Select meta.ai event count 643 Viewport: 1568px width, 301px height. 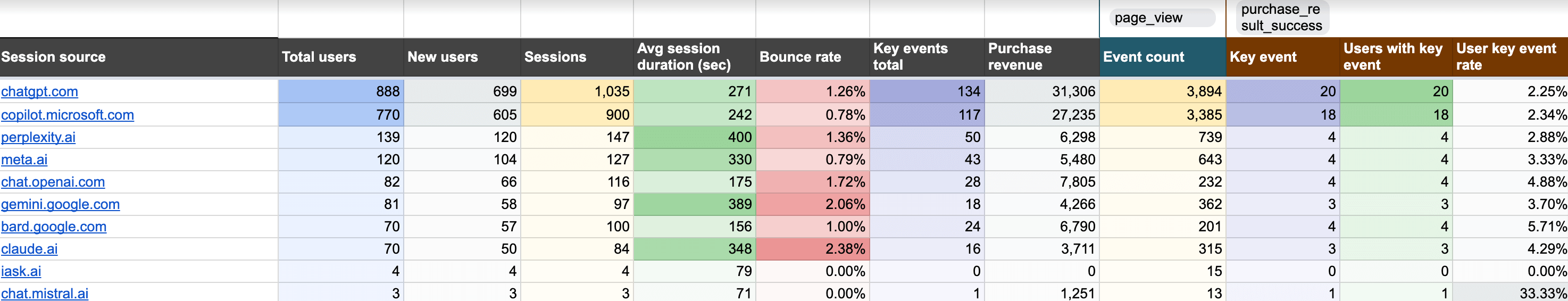click(x=1163, y=160)
